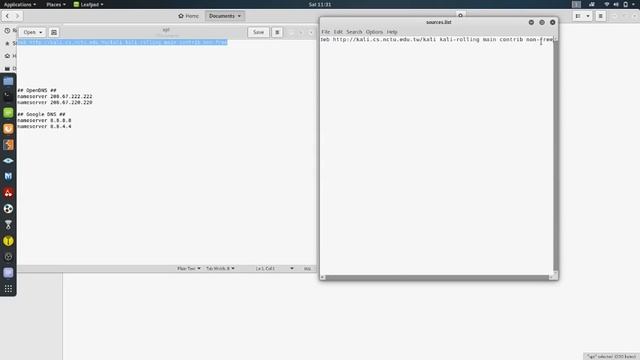The width and height of the screenshot is (640, 360).
Task: Click the purple square dock icon
Action: pos(8,273)
